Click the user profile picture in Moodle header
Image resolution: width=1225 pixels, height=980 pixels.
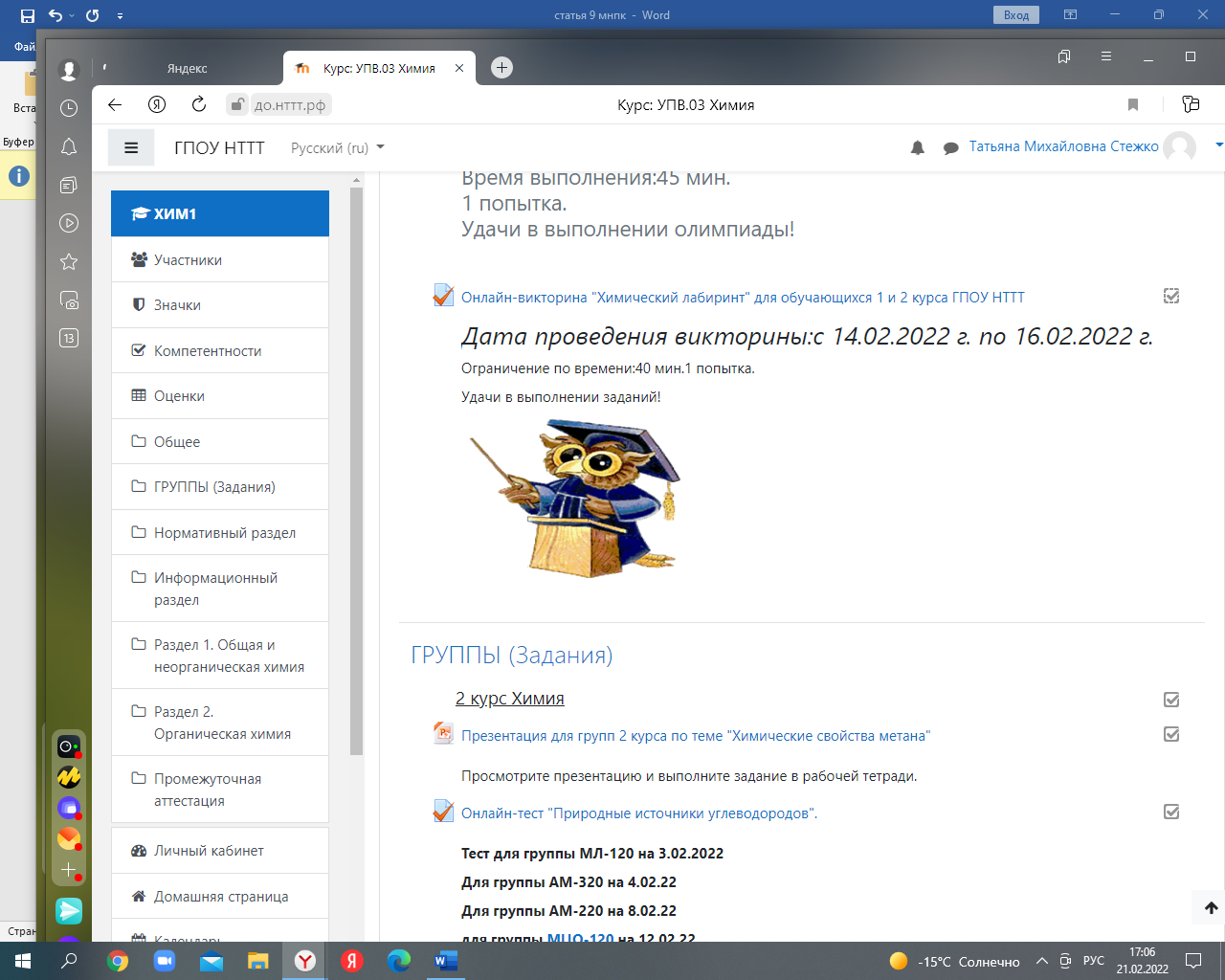tap(1179, 147)
